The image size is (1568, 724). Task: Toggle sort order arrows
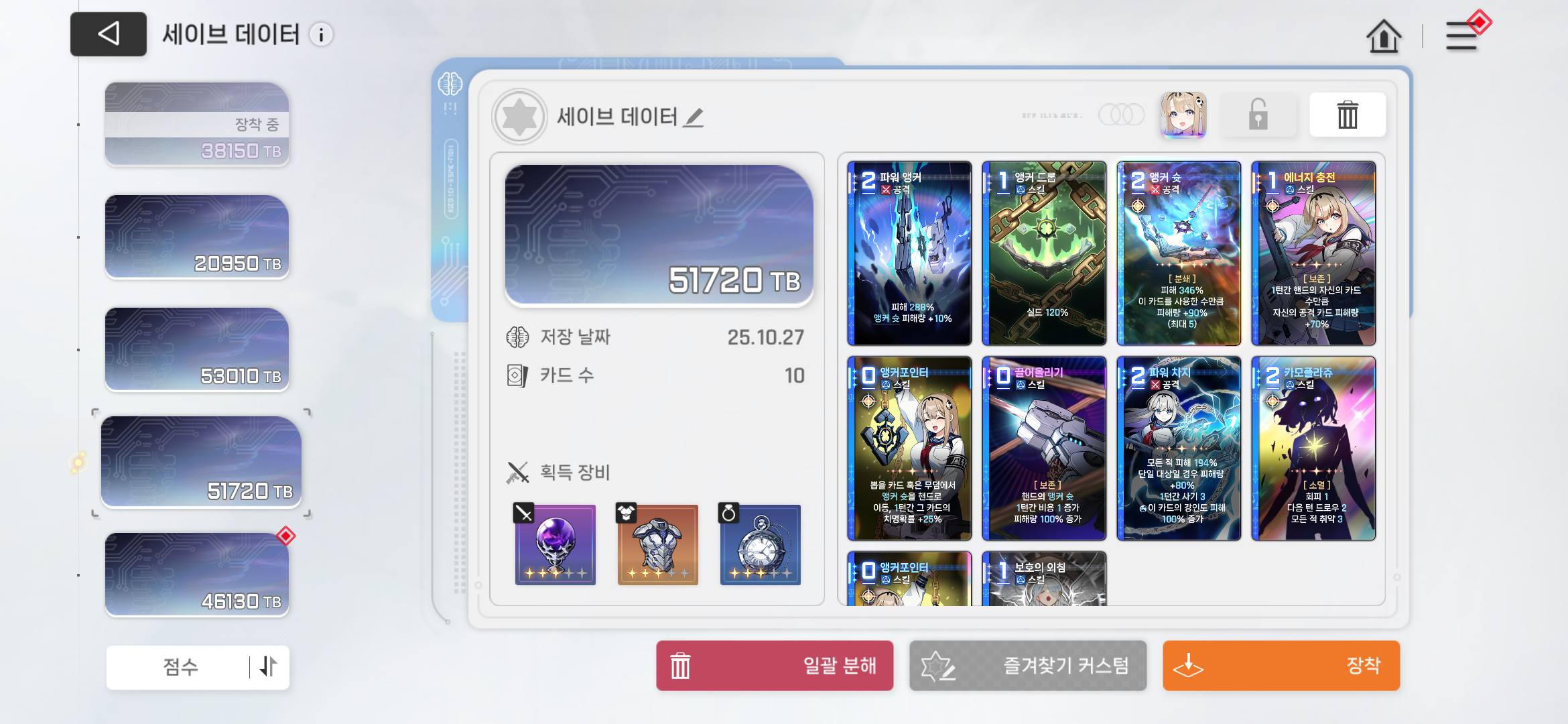(x=269, y=666)
